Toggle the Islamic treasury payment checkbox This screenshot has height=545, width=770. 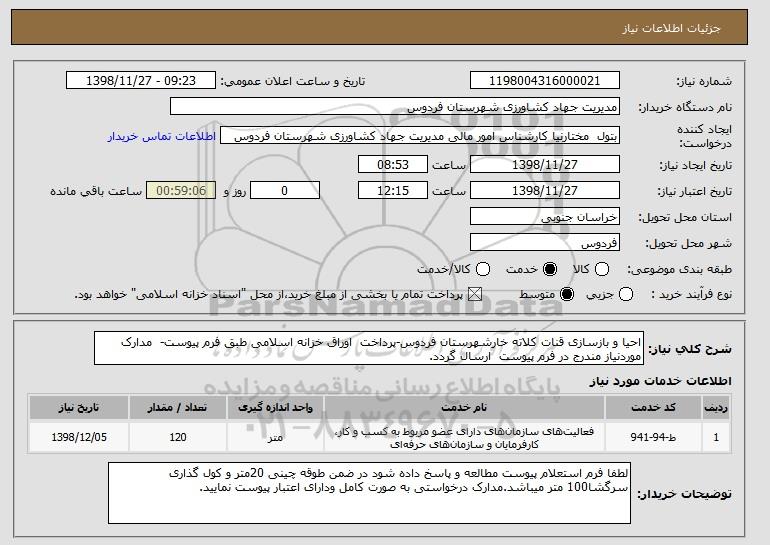(x=474, y=294)
